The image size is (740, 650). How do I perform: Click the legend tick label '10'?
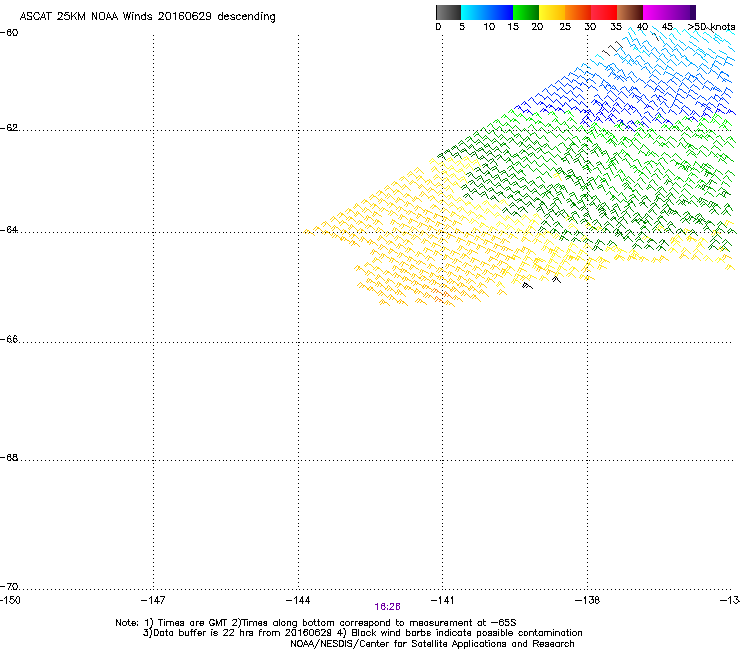[x=489, y=27]
